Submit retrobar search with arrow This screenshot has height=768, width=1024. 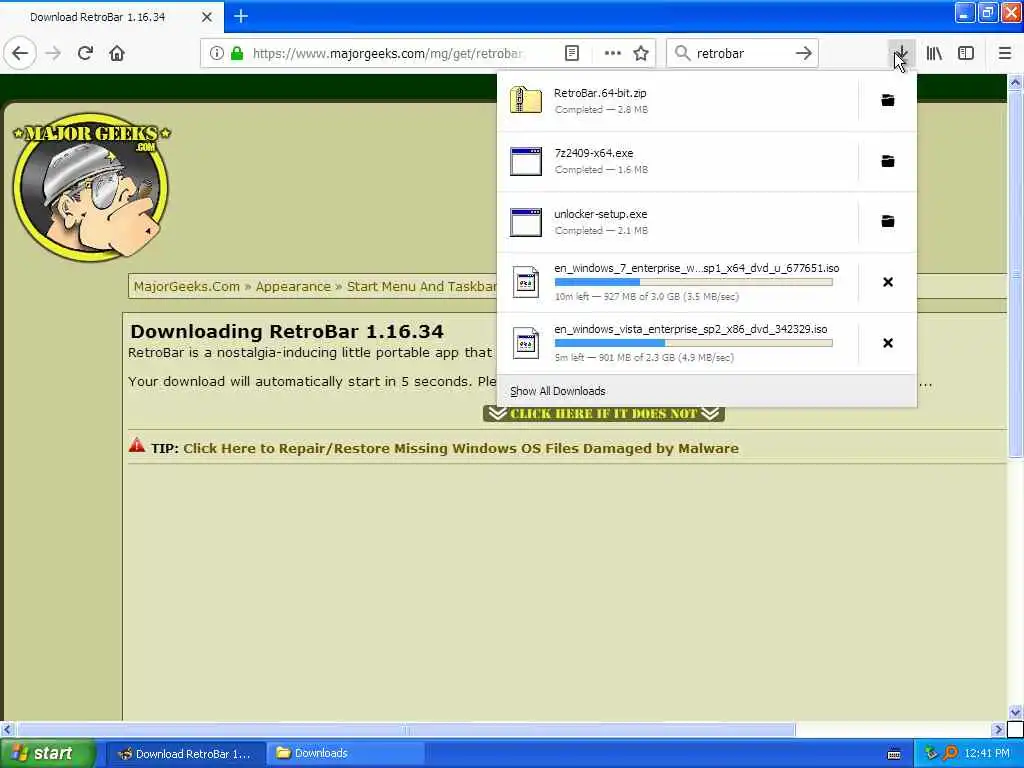coord(804,53)
